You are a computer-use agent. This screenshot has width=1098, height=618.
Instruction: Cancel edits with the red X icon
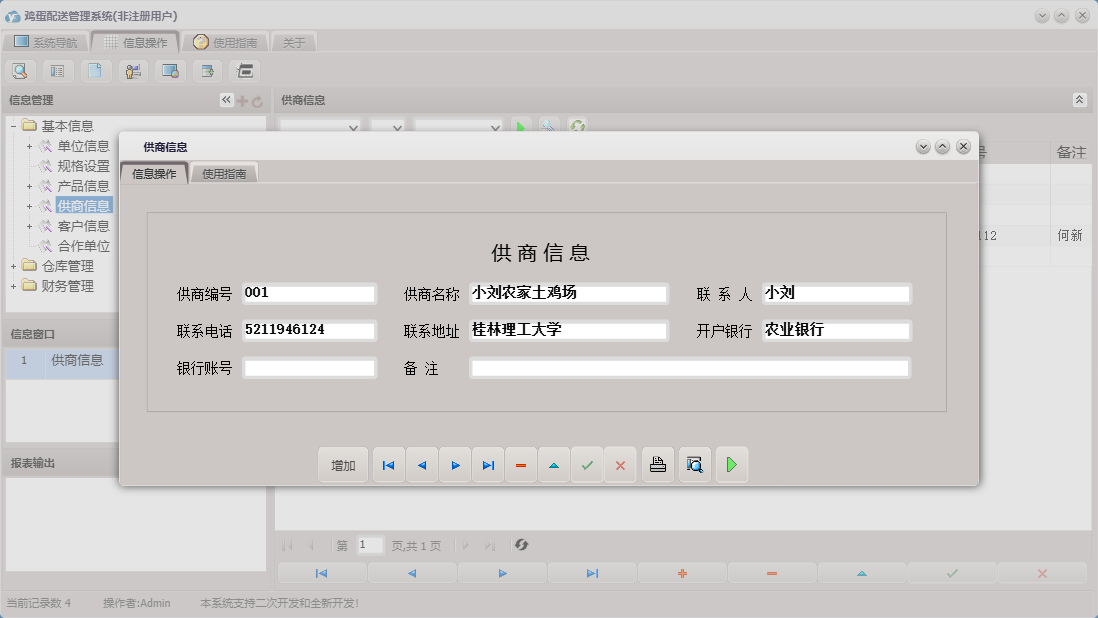[620, 464]
